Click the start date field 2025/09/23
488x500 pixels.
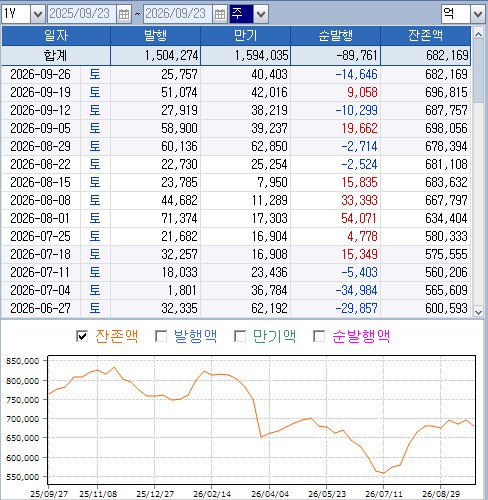coord(82,14)
